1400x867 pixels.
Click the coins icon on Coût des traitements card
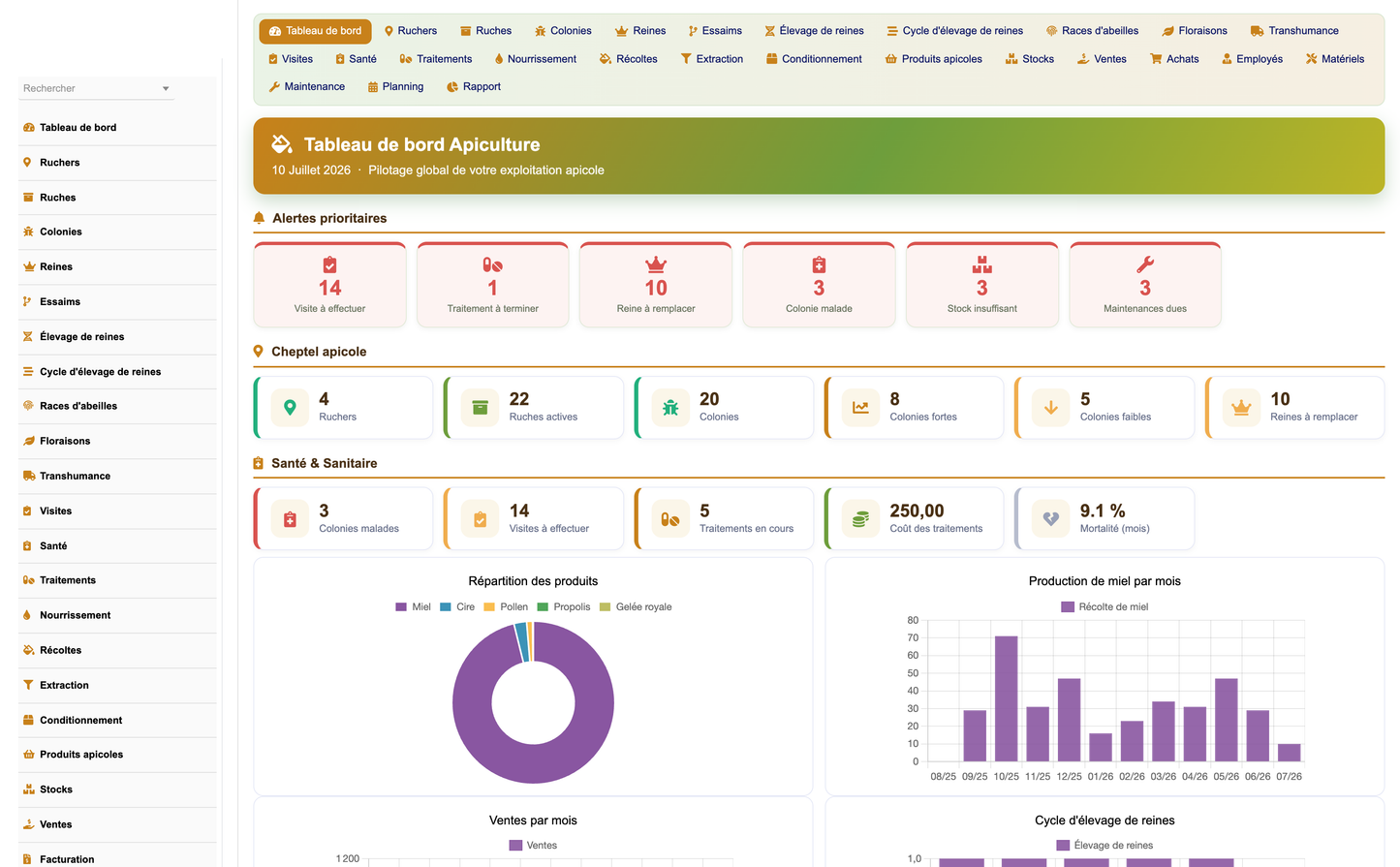pyautogui.click(x=860, y=519)
